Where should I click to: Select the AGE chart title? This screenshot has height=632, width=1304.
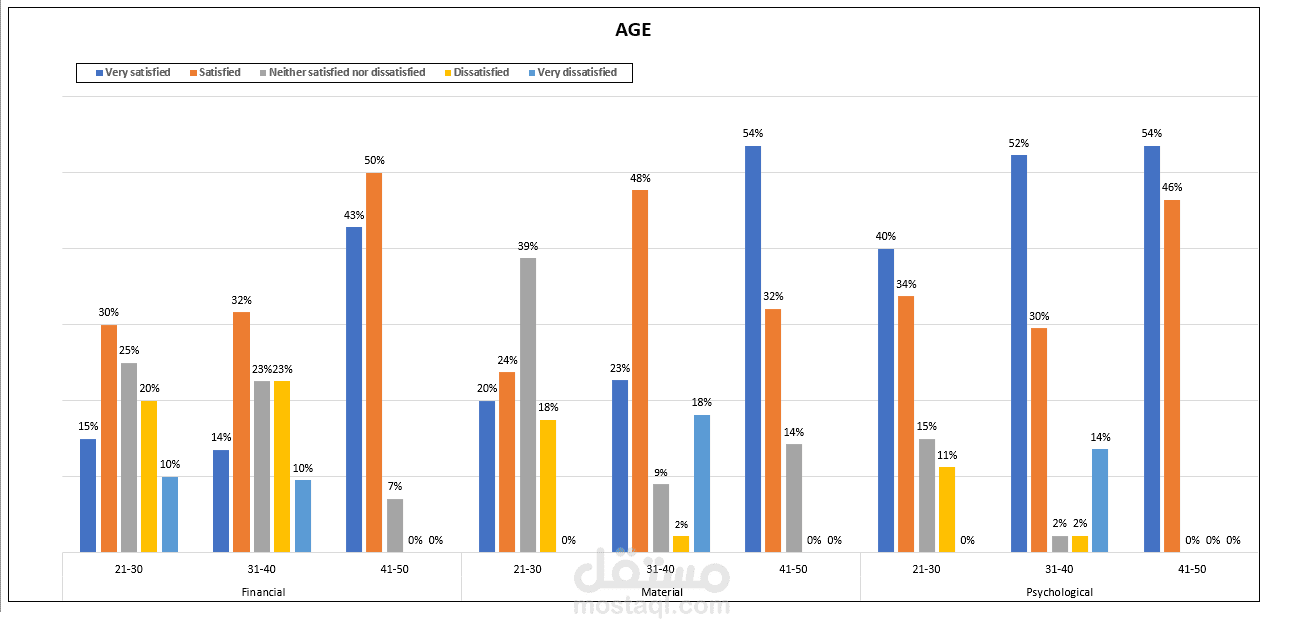pyautogui.click(x=633, y=30)
